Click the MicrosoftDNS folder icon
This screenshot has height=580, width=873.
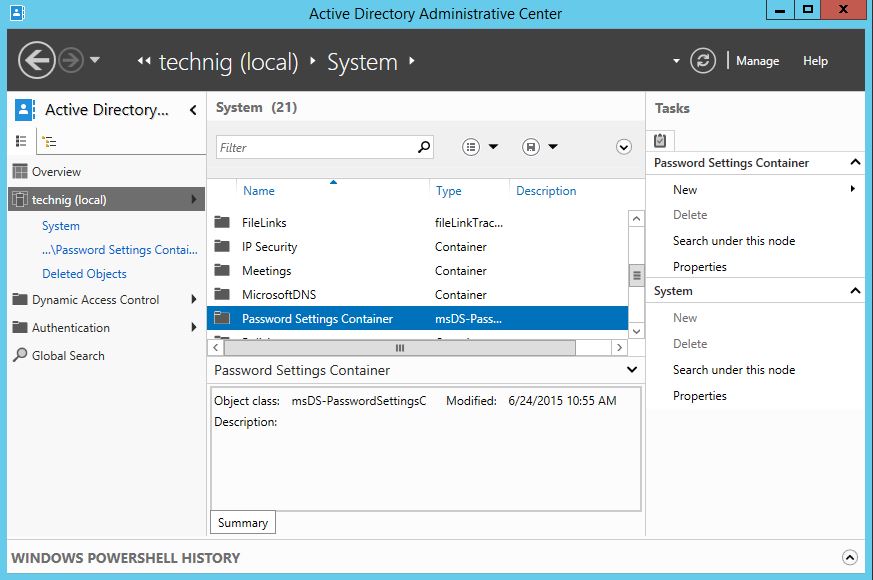pos(222,294)
